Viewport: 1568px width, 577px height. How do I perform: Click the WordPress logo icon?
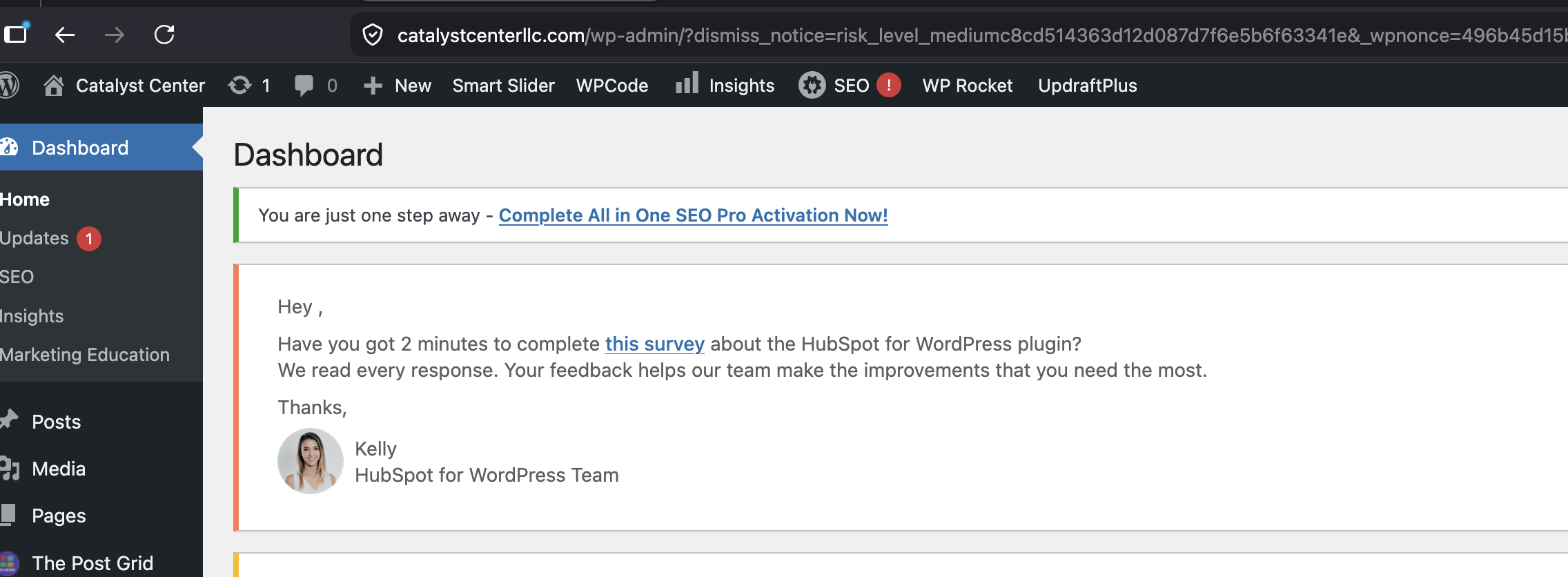click(x=9, y=85)
